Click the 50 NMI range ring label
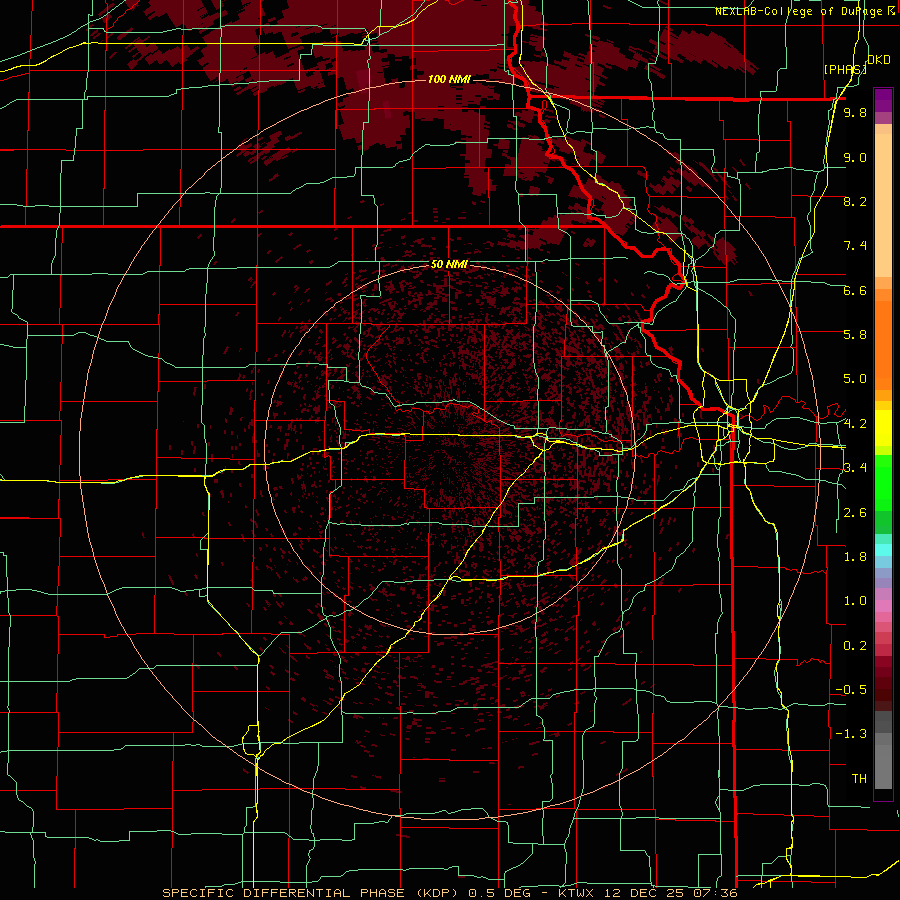 pyautogui.click(x=449, y=265)
